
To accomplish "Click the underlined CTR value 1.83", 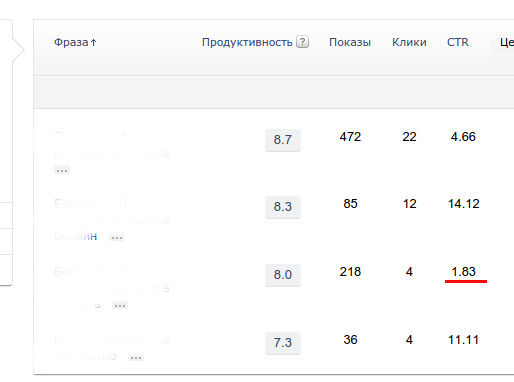I will coord(463,272).
